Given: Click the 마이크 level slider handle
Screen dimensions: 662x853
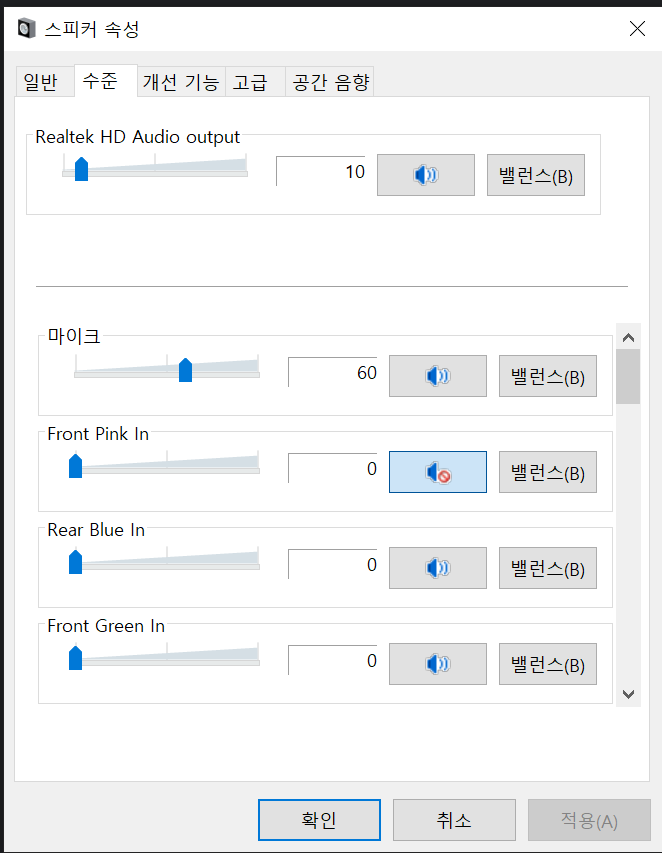Looking at the screenshot, I should pyautogui.click(x=185, y=370).
